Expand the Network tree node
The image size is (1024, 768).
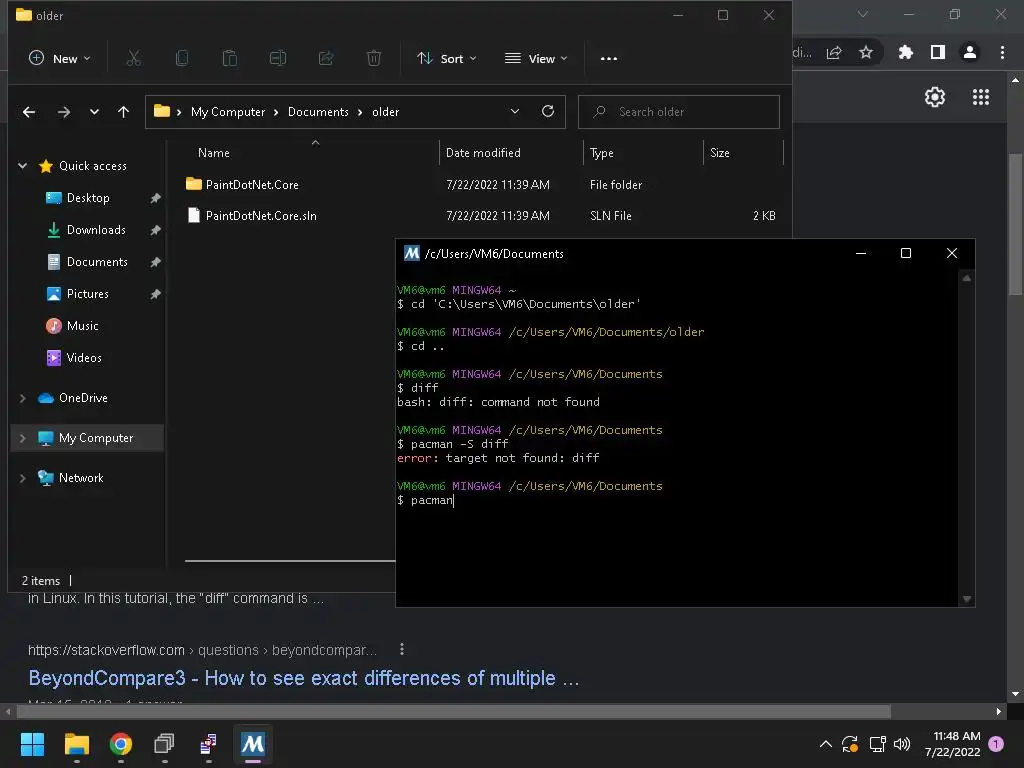click(x=22, y=478)
